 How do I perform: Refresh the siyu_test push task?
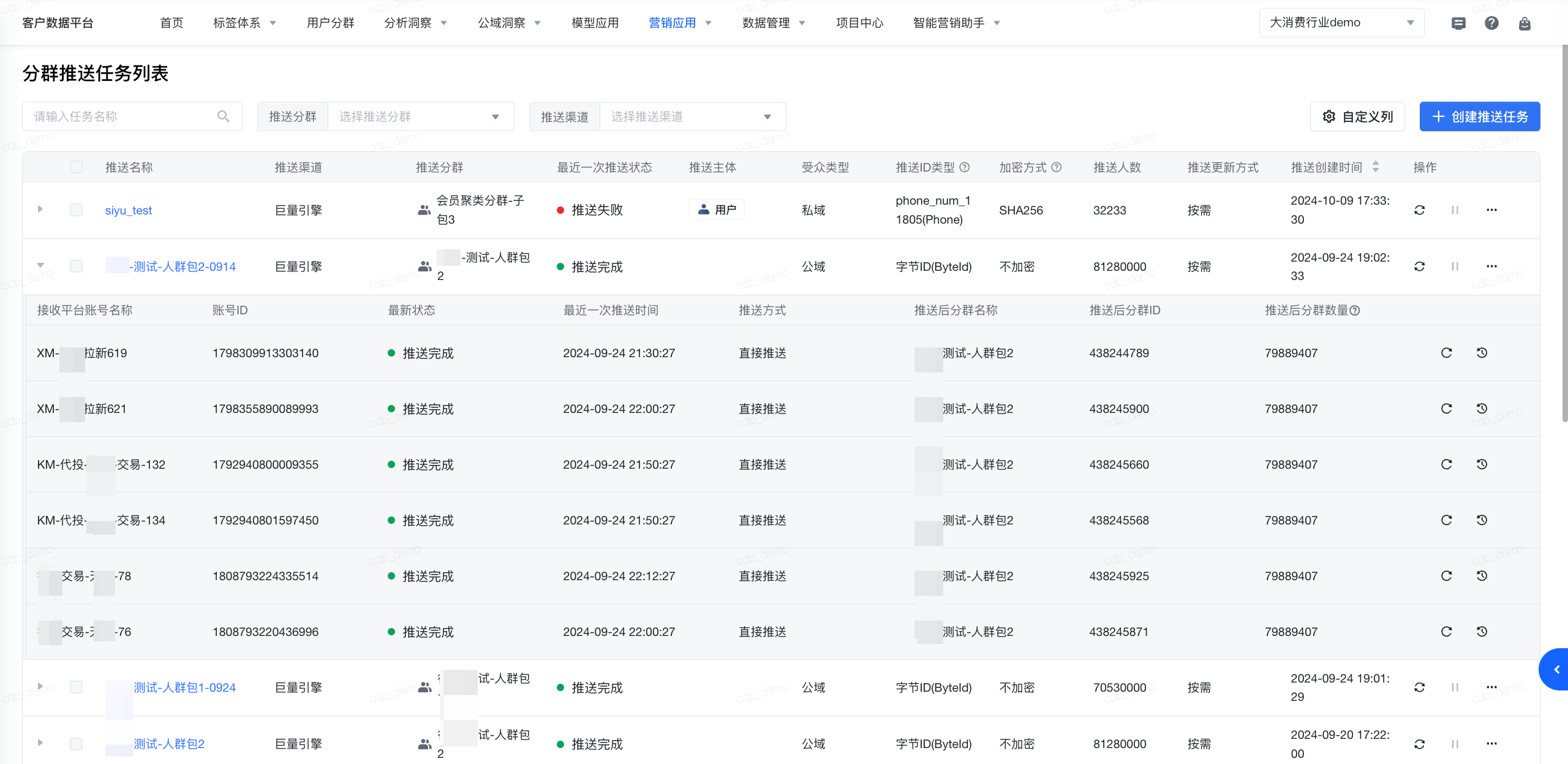coord(1419,210)
